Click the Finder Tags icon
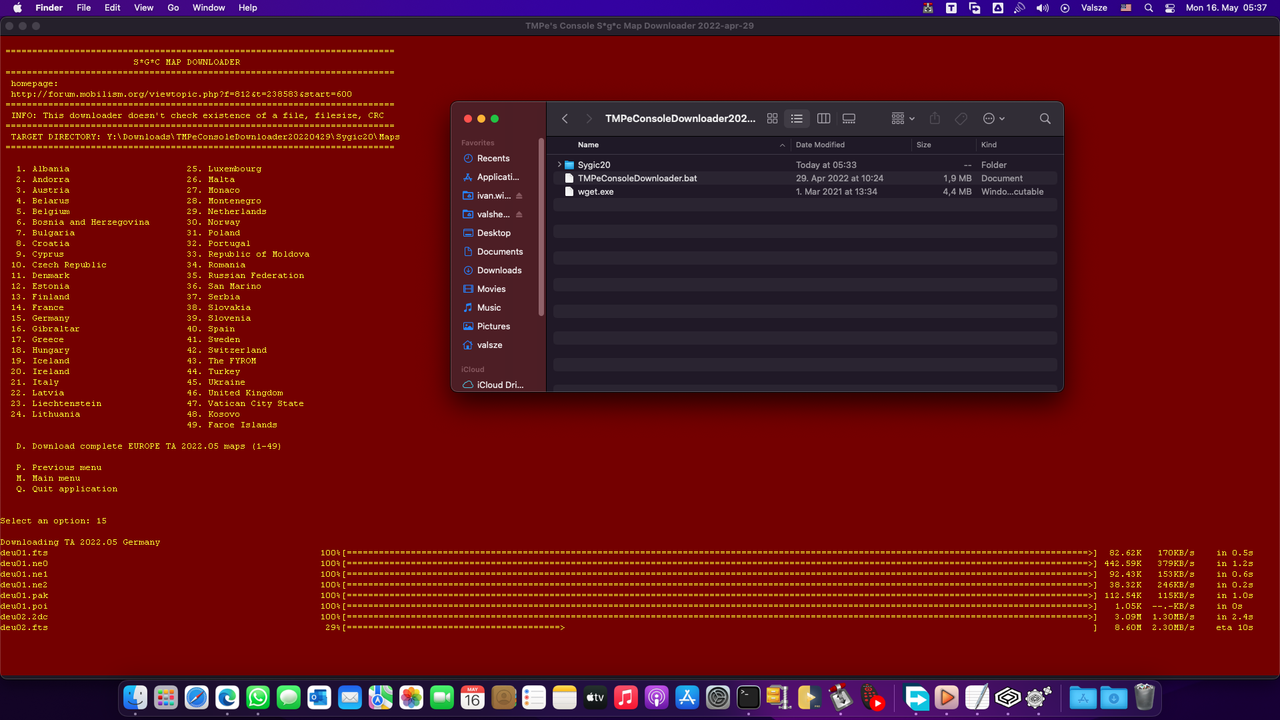 click(960, 118)
